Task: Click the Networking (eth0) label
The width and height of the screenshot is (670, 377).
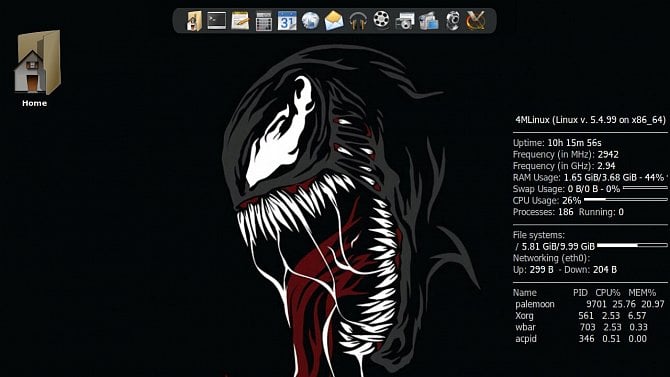Action: [551, 258]
